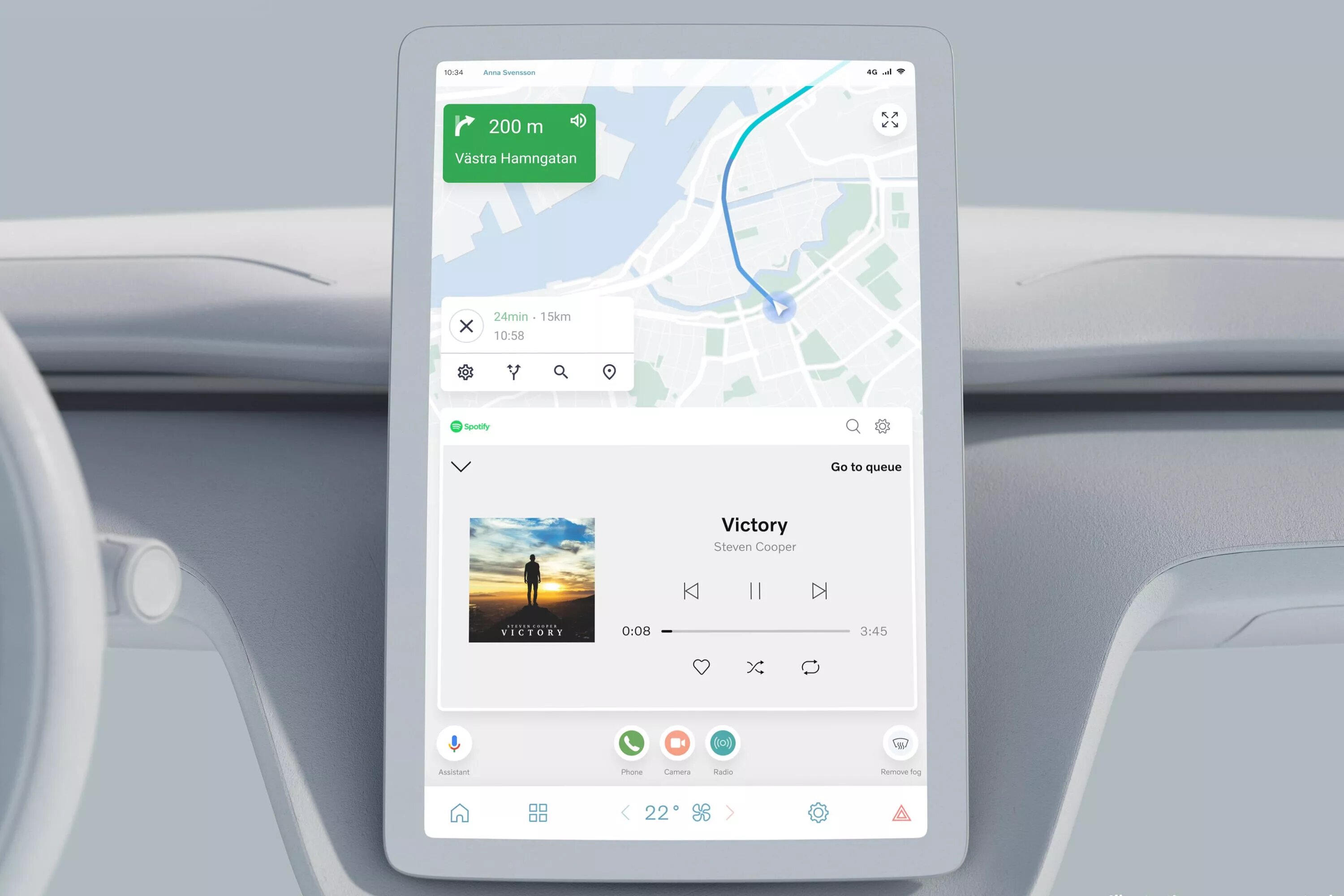1344x896 pixels.
Task: Open location pin tool on map
Action: [x=609, y=371]
